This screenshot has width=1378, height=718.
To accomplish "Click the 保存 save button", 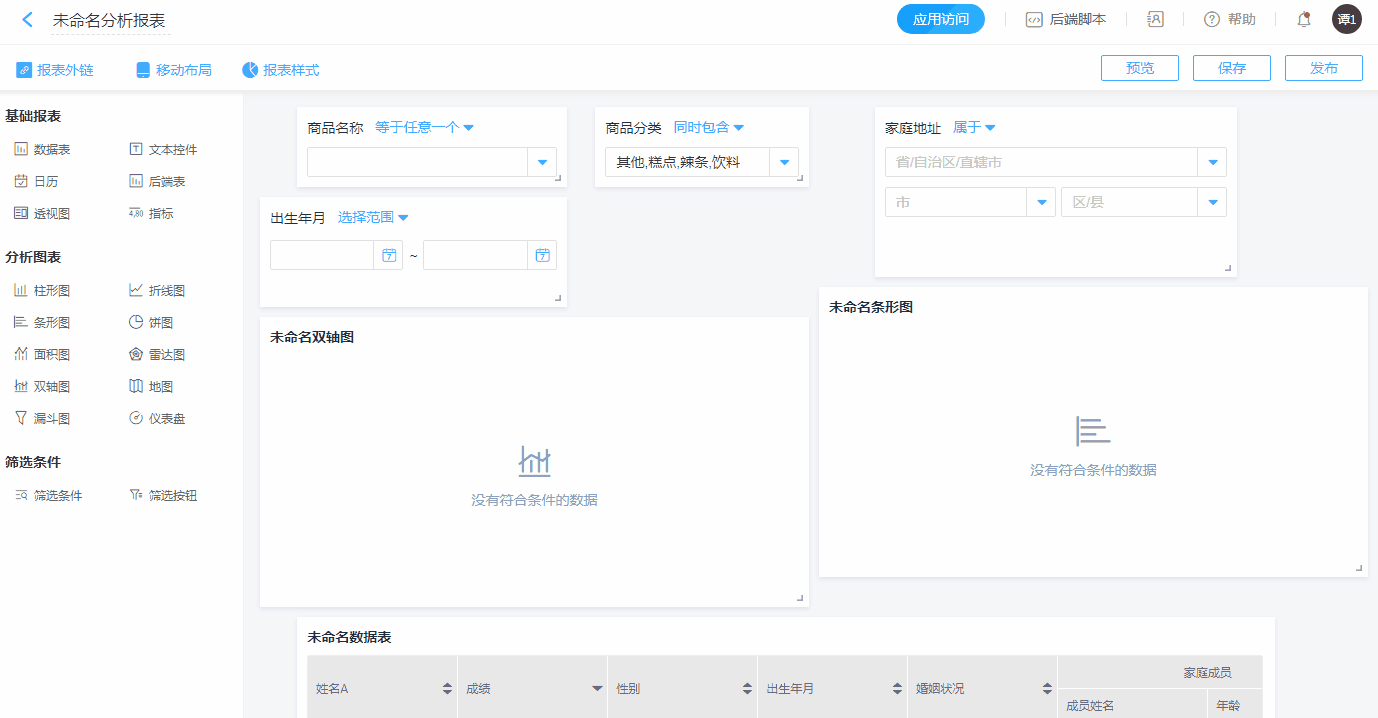I will [1231, 68].
